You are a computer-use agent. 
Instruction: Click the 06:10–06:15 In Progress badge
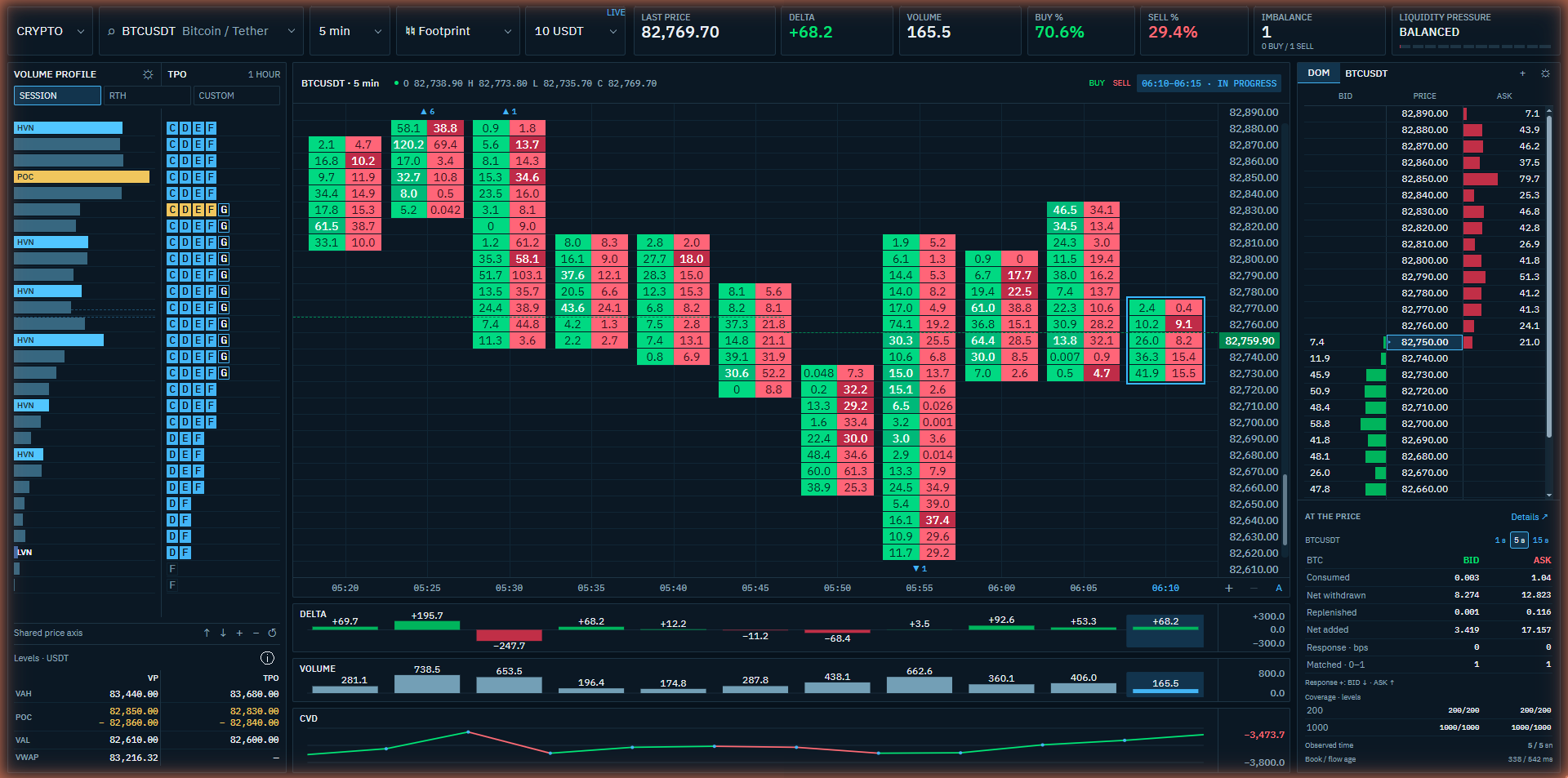tap(1208, 83)
